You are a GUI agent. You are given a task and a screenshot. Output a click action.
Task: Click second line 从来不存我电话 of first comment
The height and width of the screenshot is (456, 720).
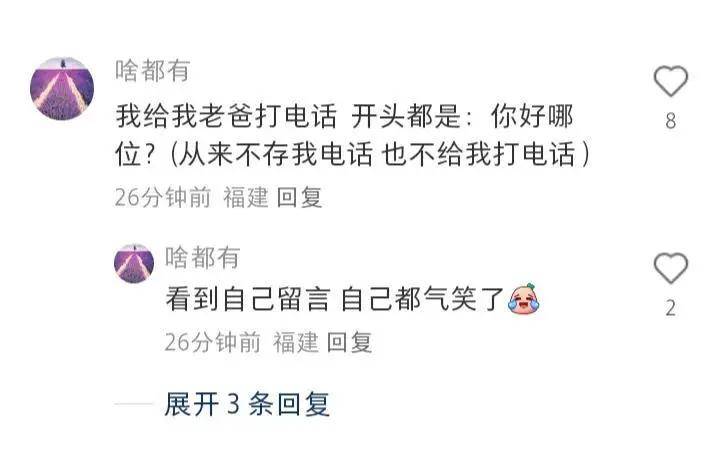[x=276, y=154]
